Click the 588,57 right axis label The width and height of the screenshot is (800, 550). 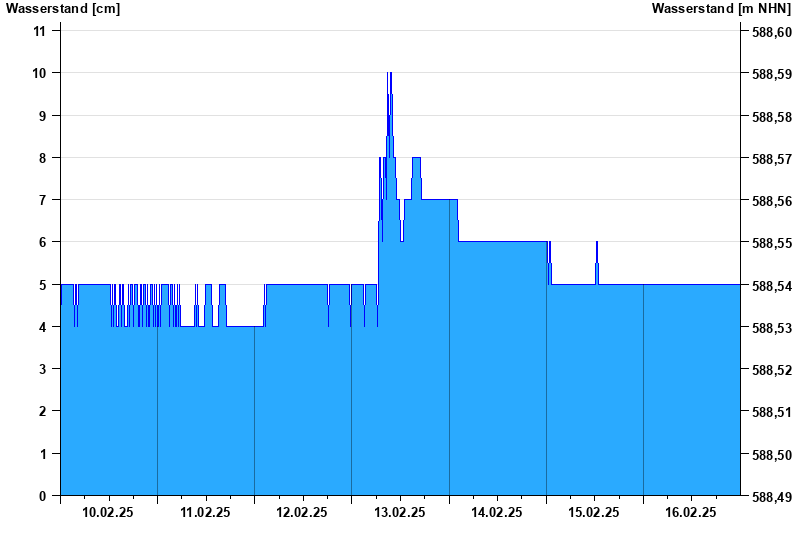772,159
